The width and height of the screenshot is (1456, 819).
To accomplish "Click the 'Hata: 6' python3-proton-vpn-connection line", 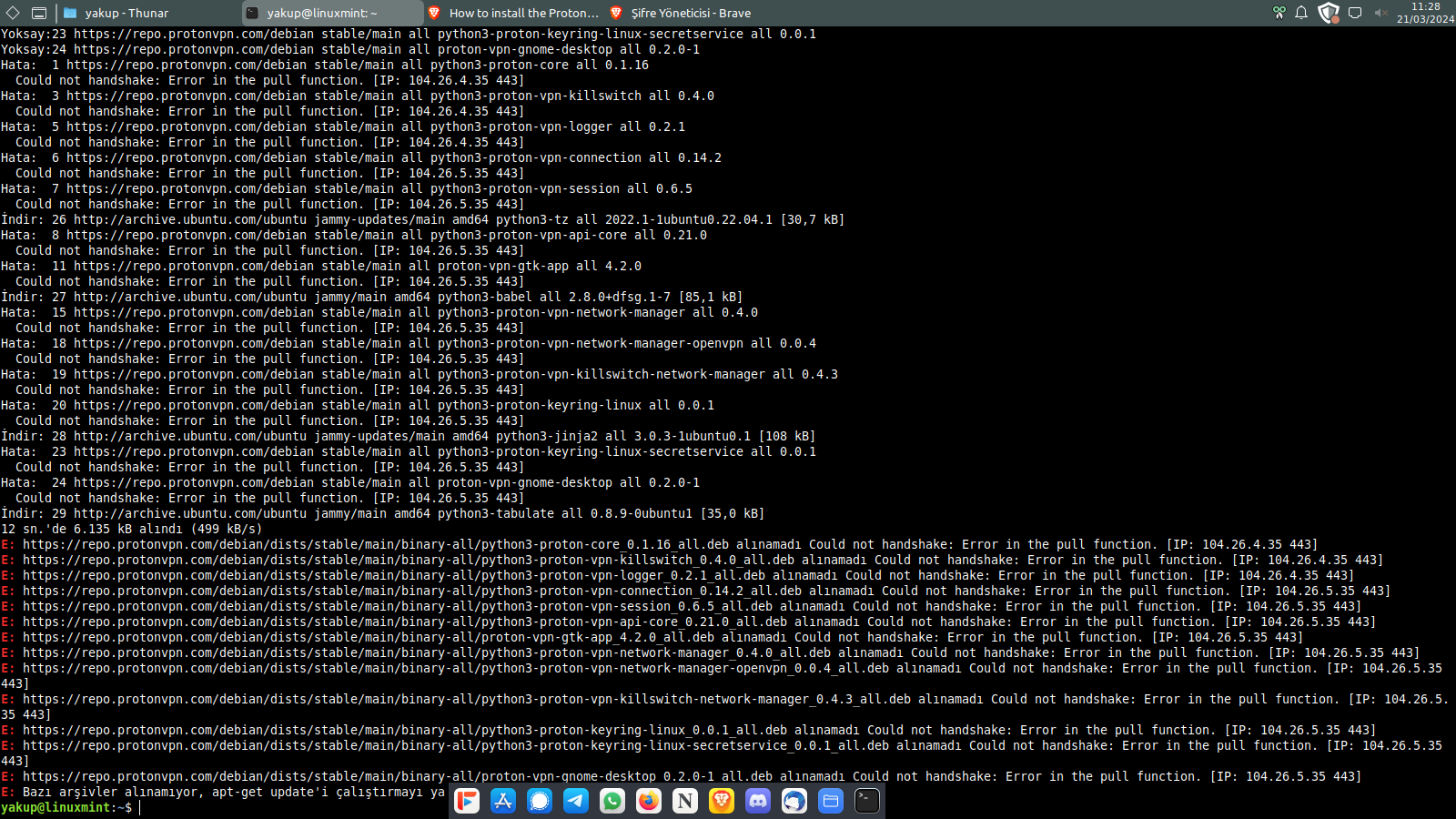I will (x=361, y=157).
